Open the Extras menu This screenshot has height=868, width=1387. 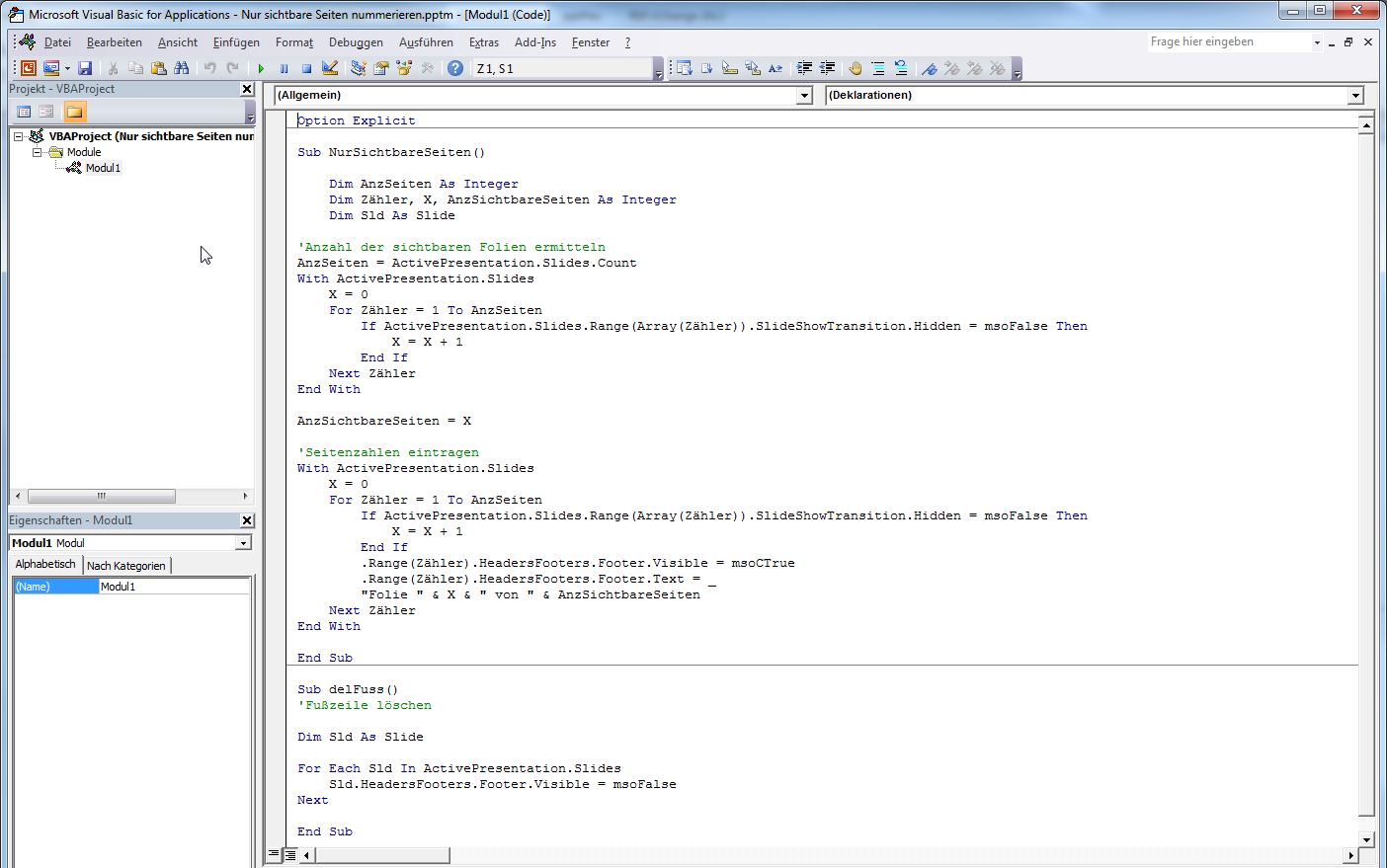484,42
